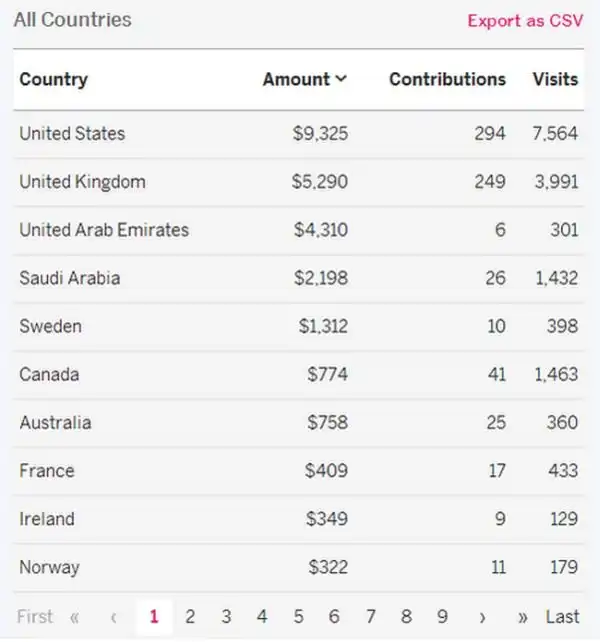Viewport: 600px width, 642px height.
Task: Navigate to page 9
Action: pos(442,617)
